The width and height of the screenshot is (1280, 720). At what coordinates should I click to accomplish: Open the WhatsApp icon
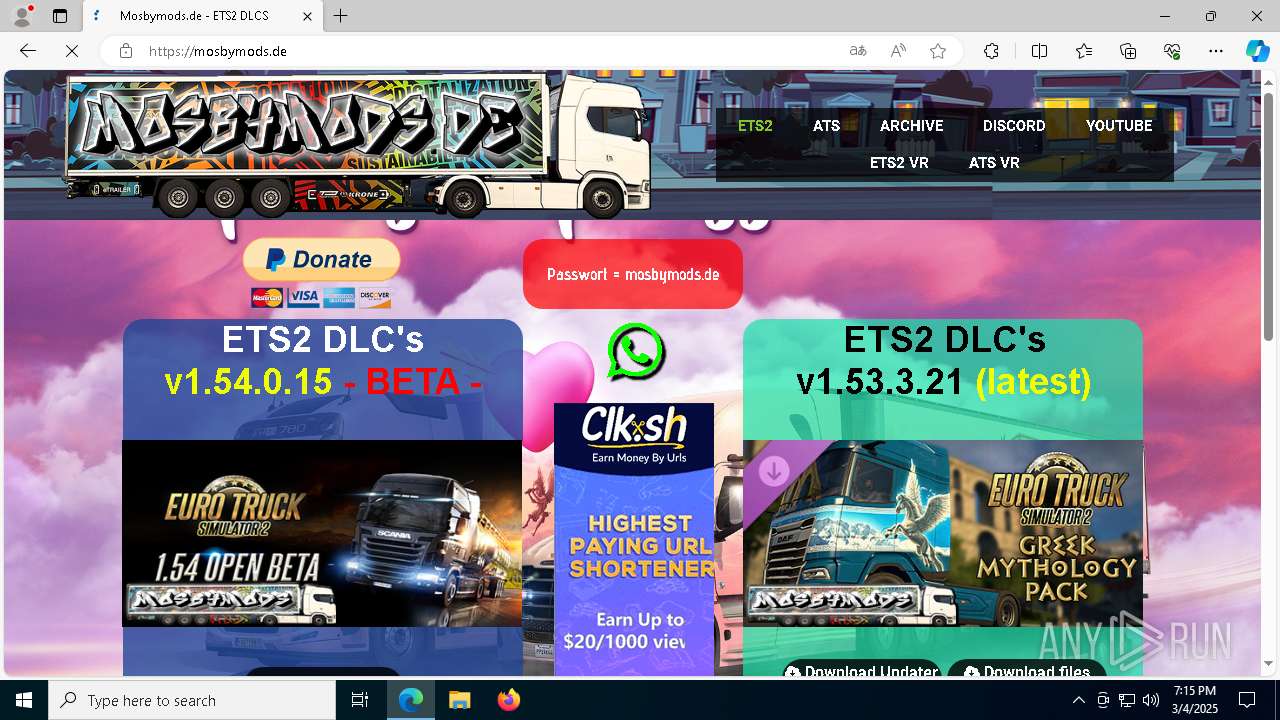(x=635, y=351)
